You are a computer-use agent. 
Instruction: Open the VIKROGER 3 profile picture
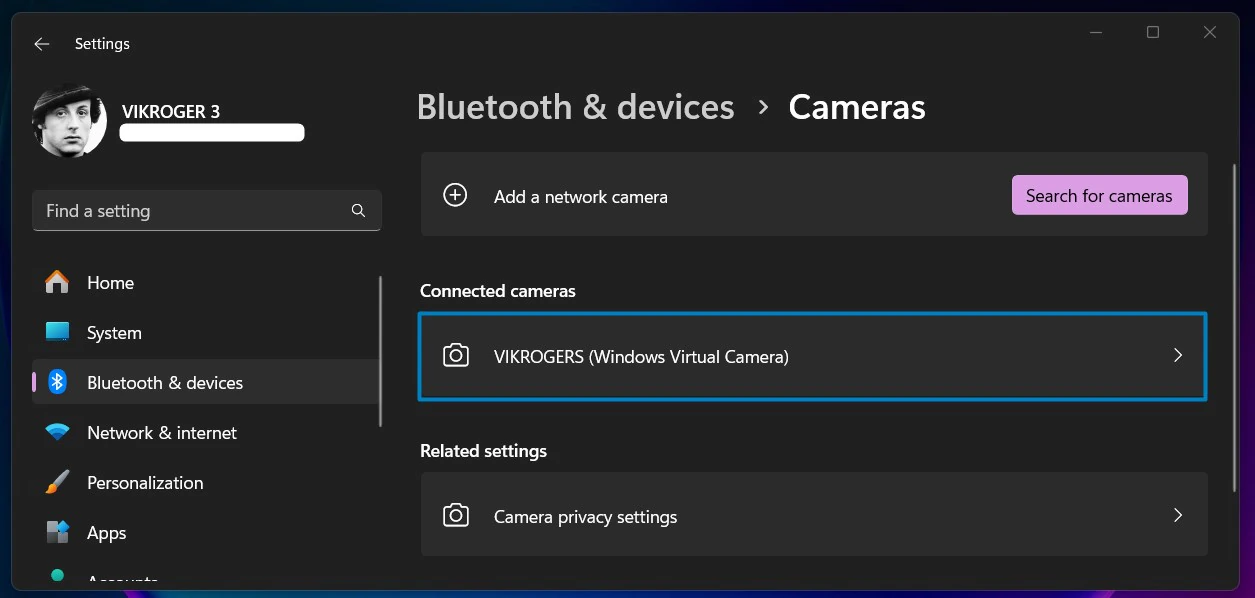click(70, 121)
